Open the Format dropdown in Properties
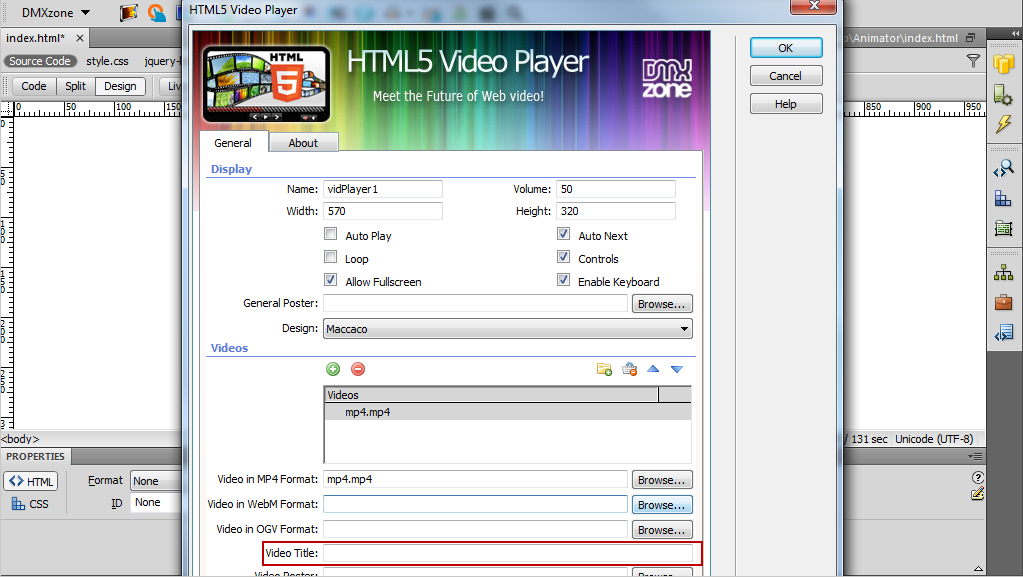Screen dimensions: 1023x577 [156, 481]
